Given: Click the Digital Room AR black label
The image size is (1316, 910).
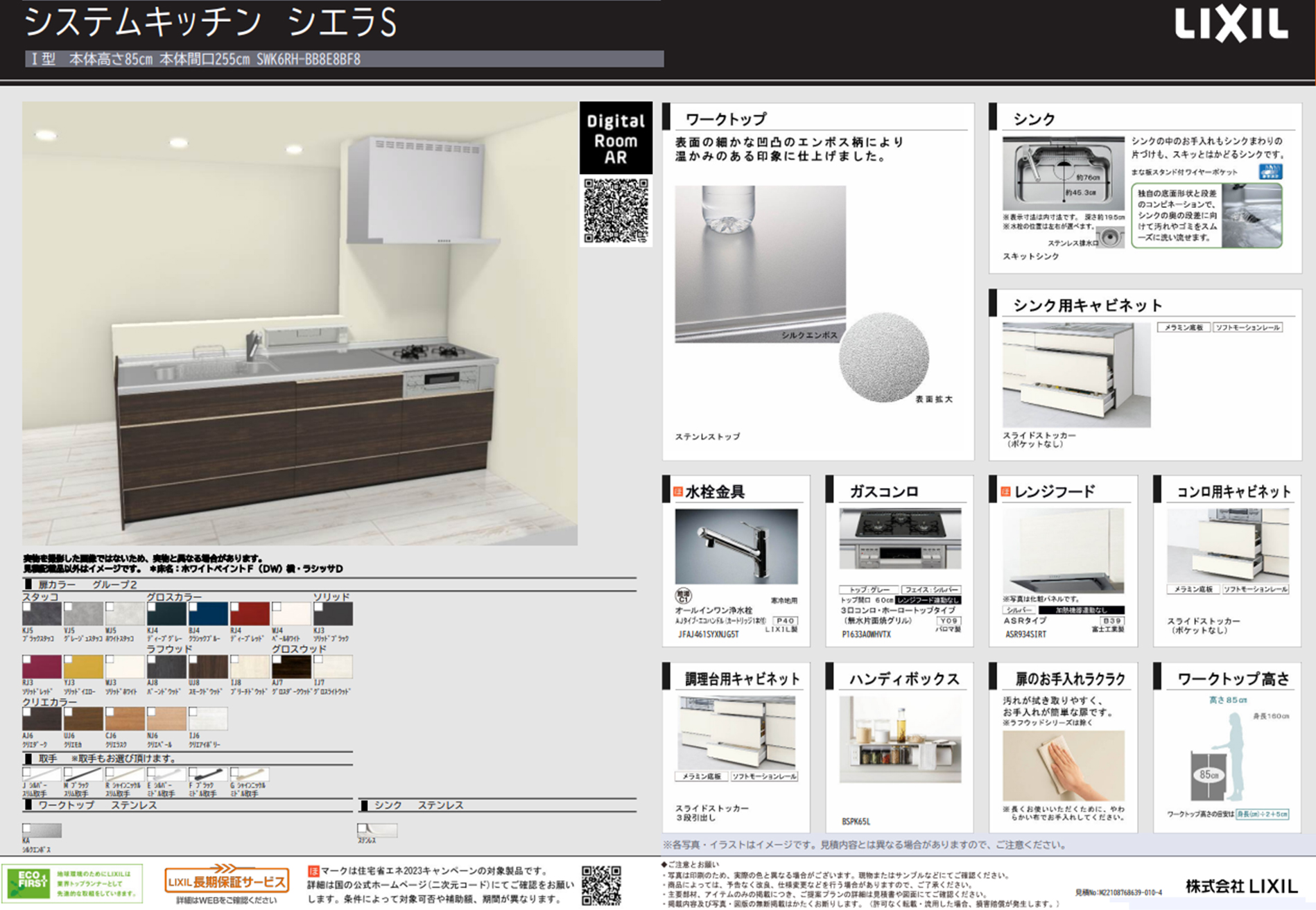Looking at the screenshot, I should [616, 138].
